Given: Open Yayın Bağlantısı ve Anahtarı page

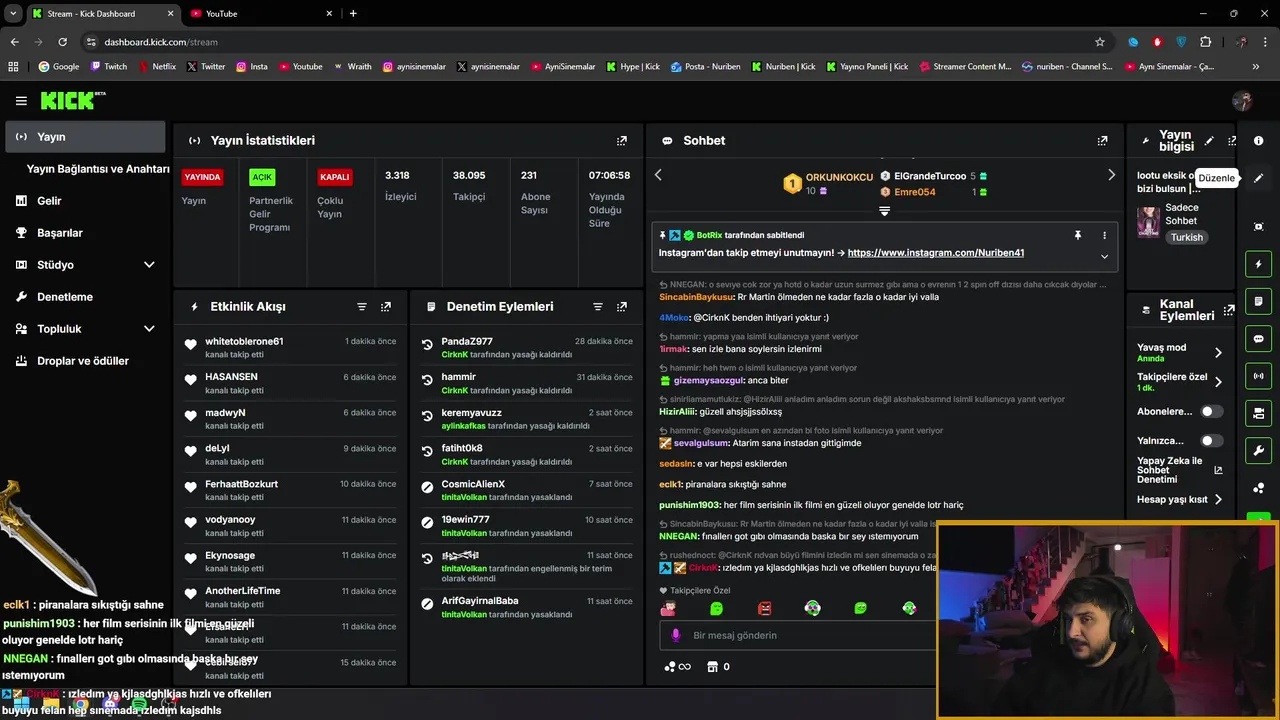Looking at the screenshot, I should coord(98,169).
